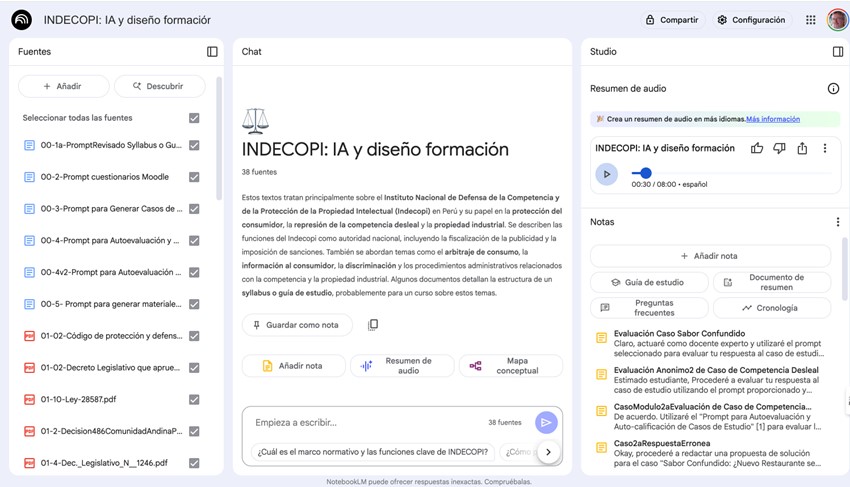Click the Añadir source button

(63, 86)
